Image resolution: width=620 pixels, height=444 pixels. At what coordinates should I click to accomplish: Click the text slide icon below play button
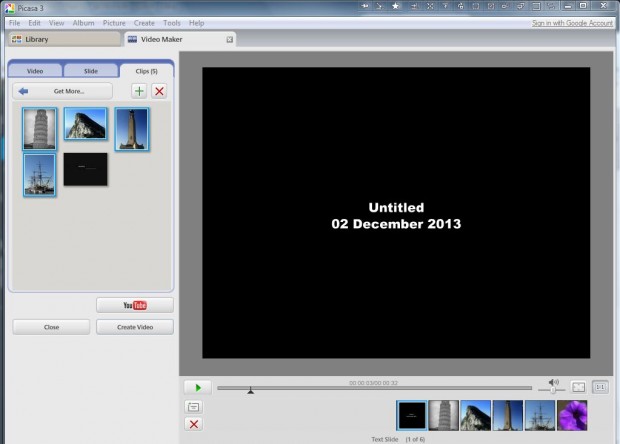(x=194, y=407)
